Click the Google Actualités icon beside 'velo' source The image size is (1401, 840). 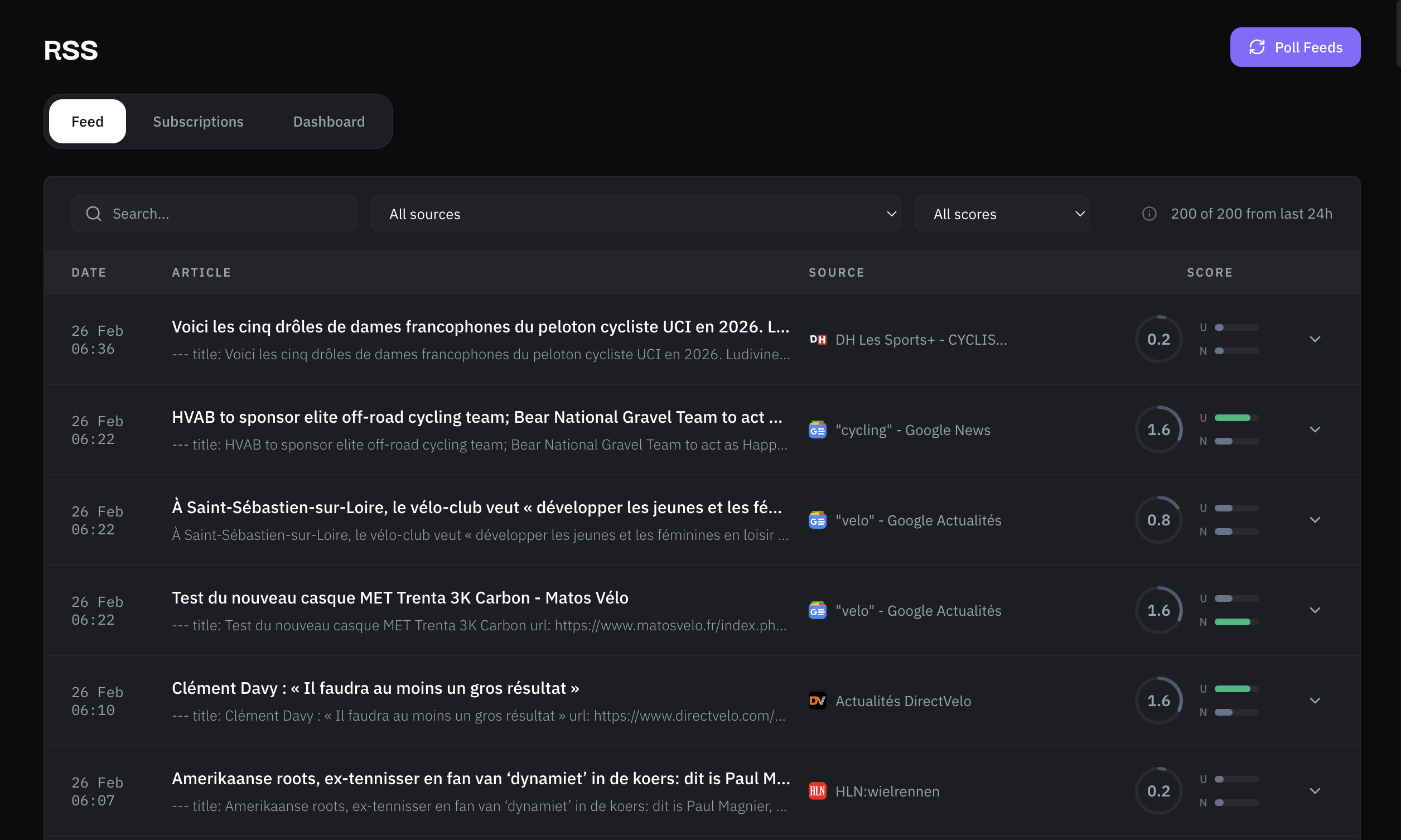[818, 520]
